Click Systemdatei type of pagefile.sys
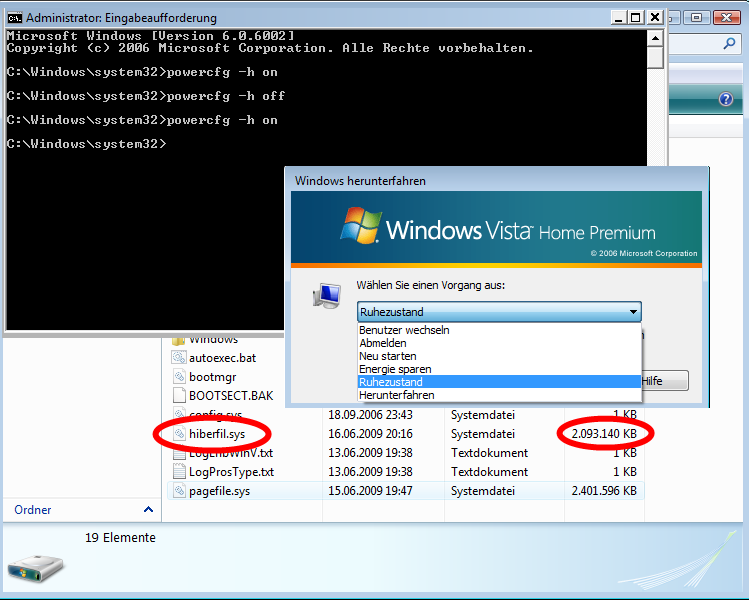 click(x=482, y=491)
